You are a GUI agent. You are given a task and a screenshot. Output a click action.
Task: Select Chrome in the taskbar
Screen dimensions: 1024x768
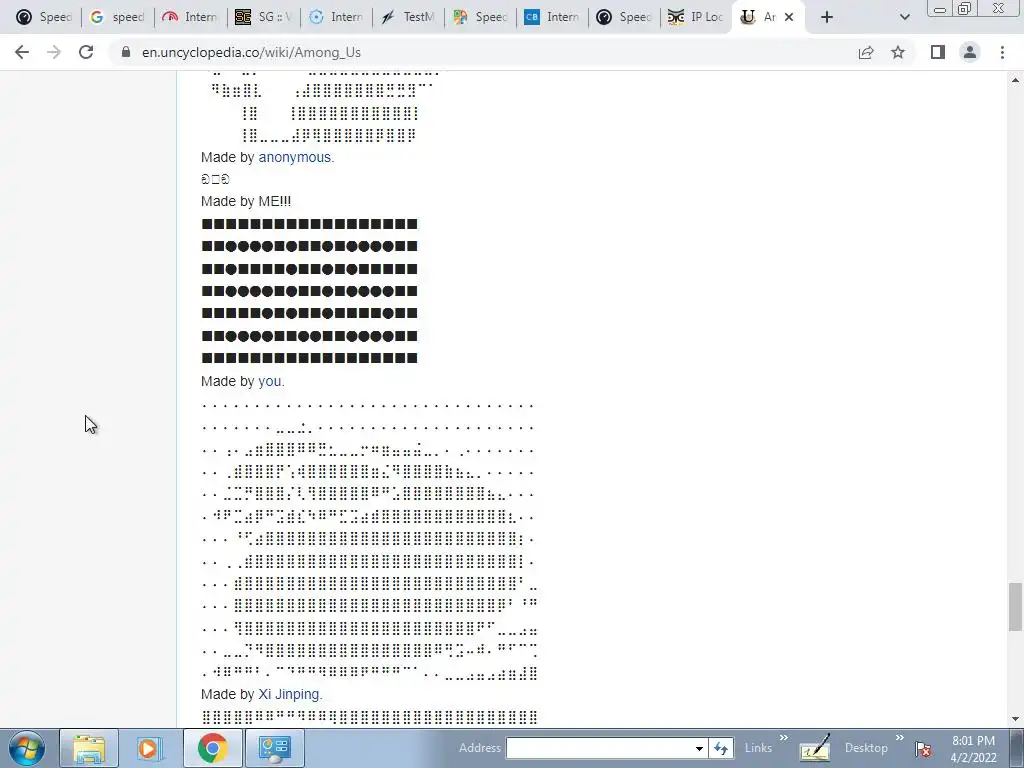pos(212,748)
